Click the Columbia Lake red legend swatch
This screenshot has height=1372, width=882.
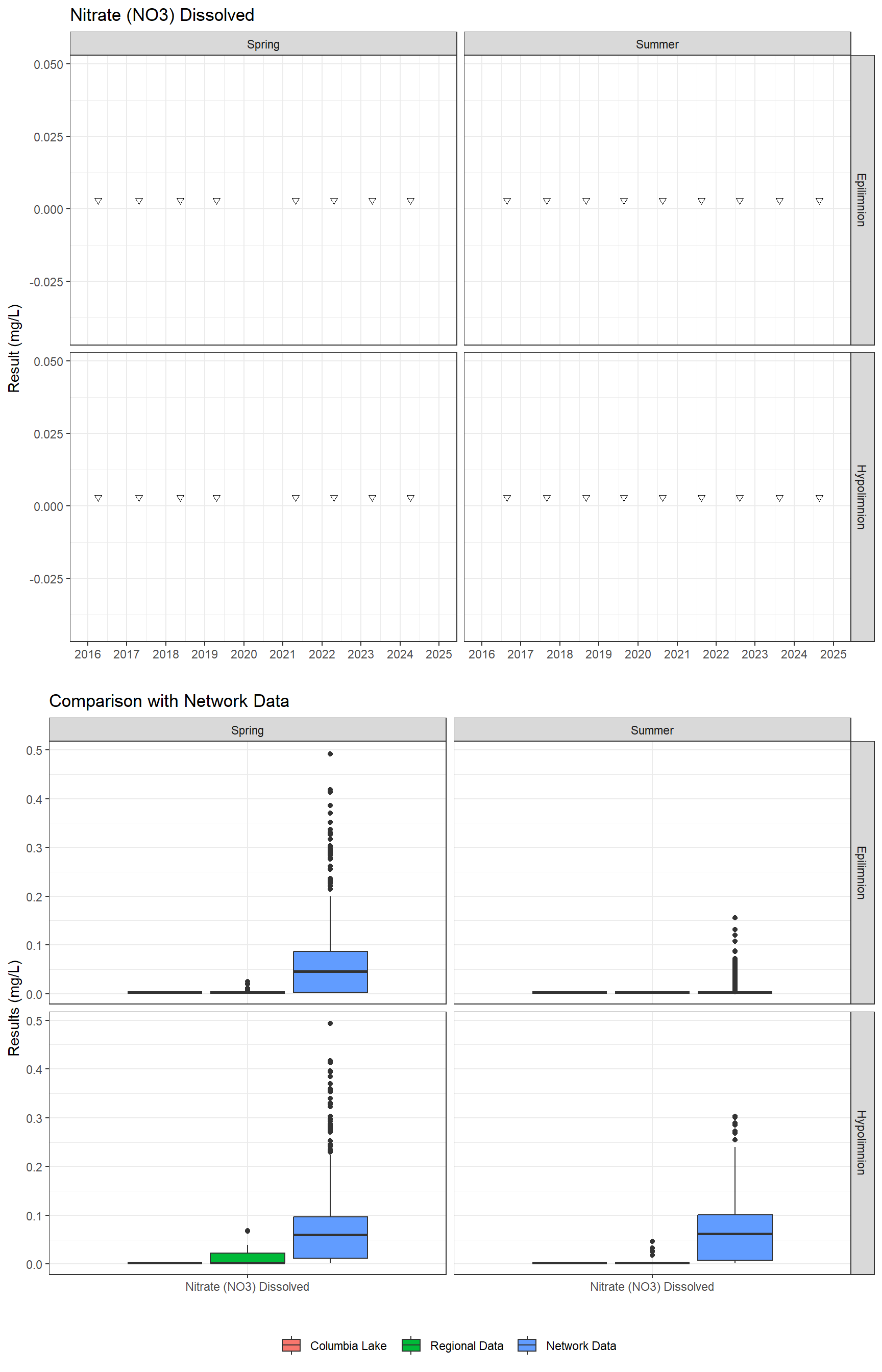(291, 1345)
